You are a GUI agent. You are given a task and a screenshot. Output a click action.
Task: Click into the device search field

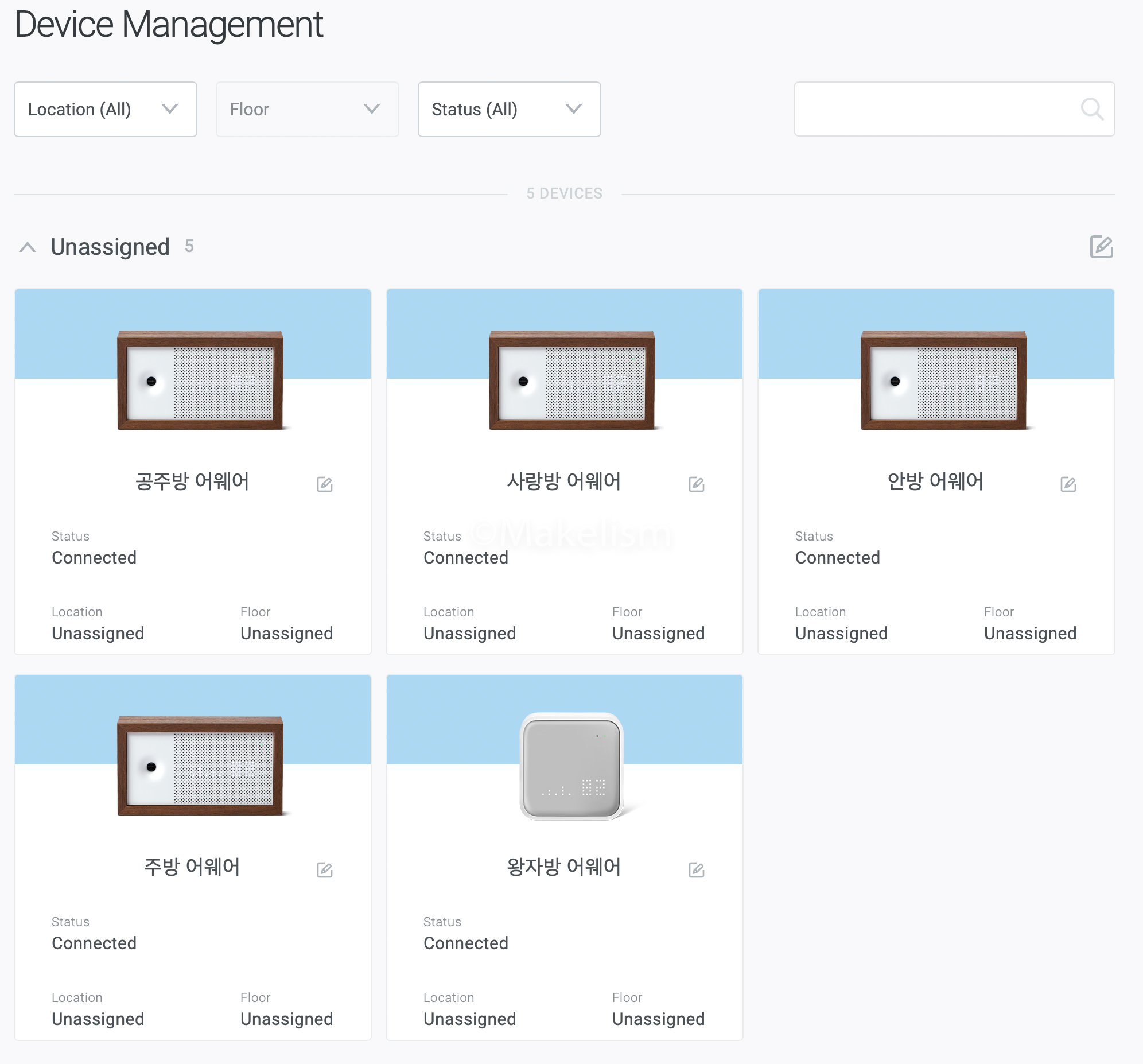point(934,109)
